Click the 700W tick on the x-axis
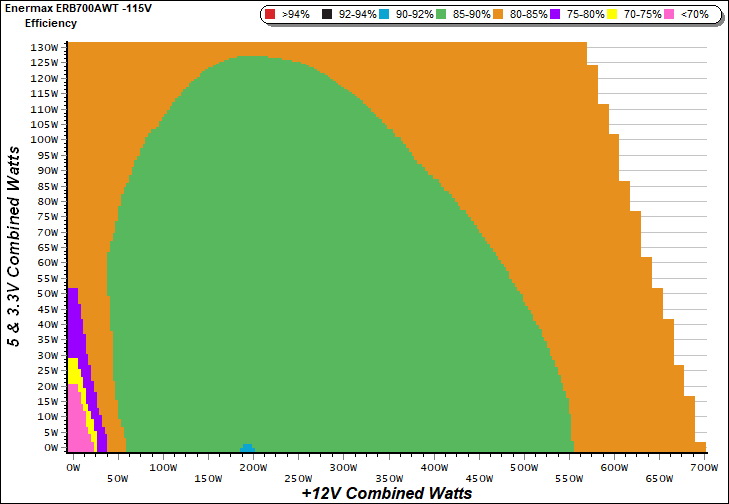 [705, 467]
